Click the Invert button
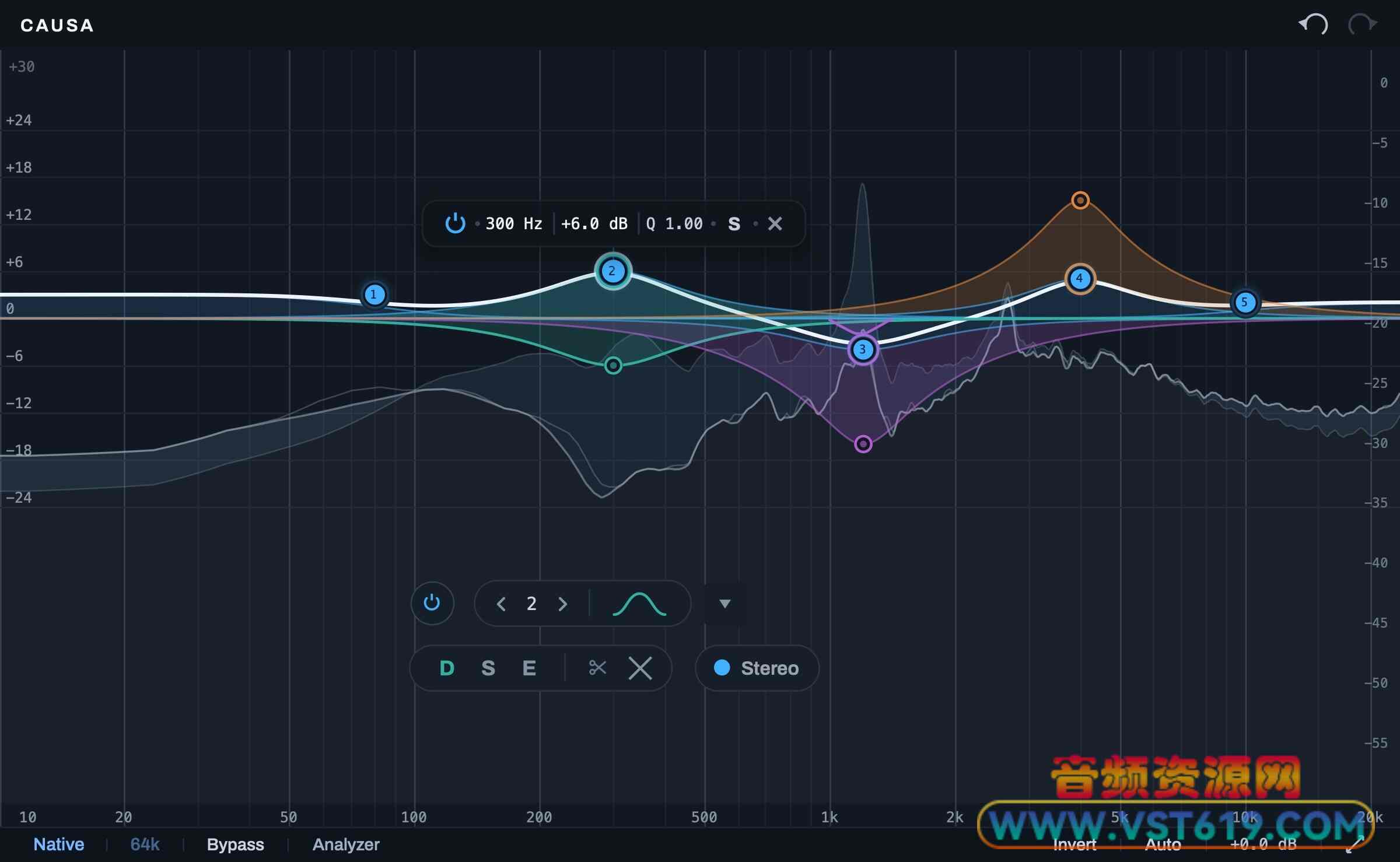The width and height of the screenshot is (1400, 862). (1074, 845)
